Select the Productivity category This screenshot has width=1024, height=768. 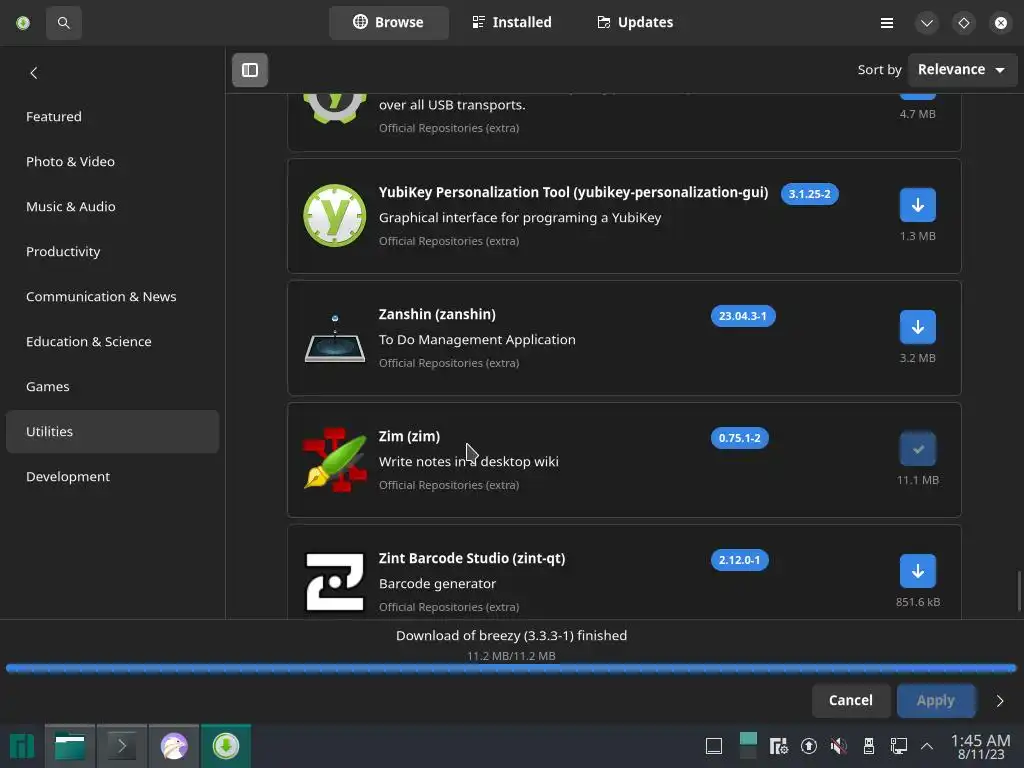[x=112, y=251]
